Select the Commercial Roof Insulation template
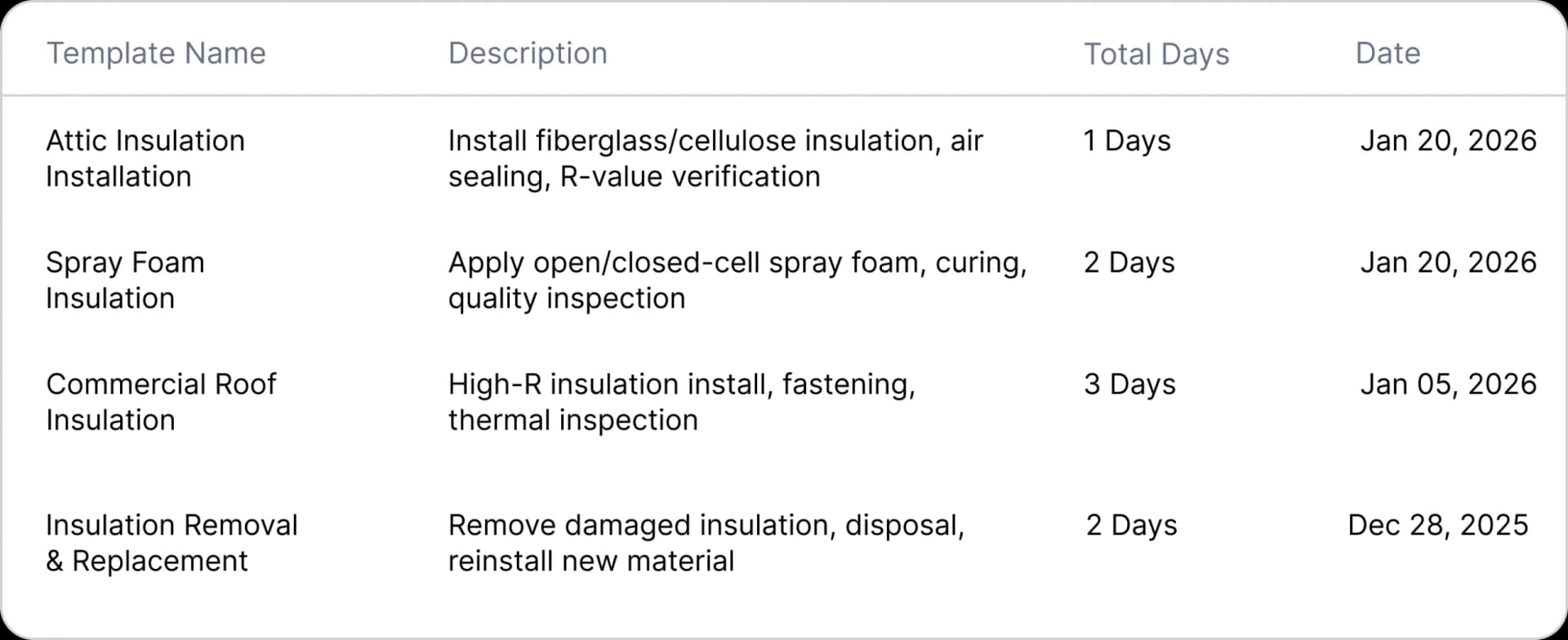The width and height of the screenshot is (1568, 640). tap(161, 402)
